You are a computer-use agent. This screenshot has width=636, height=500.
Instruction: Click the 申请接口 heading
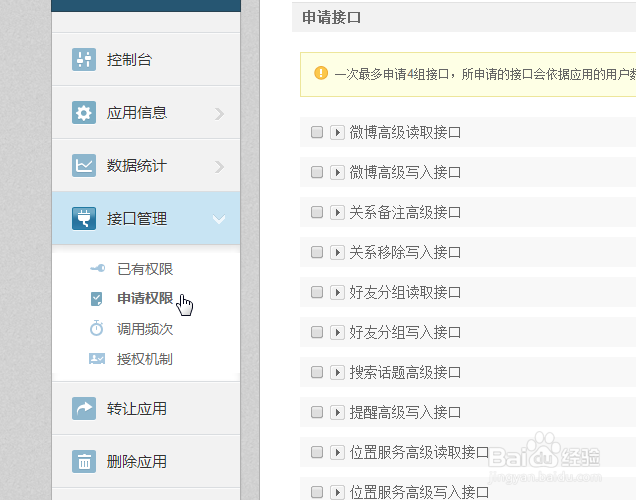[x=331, y=17]
